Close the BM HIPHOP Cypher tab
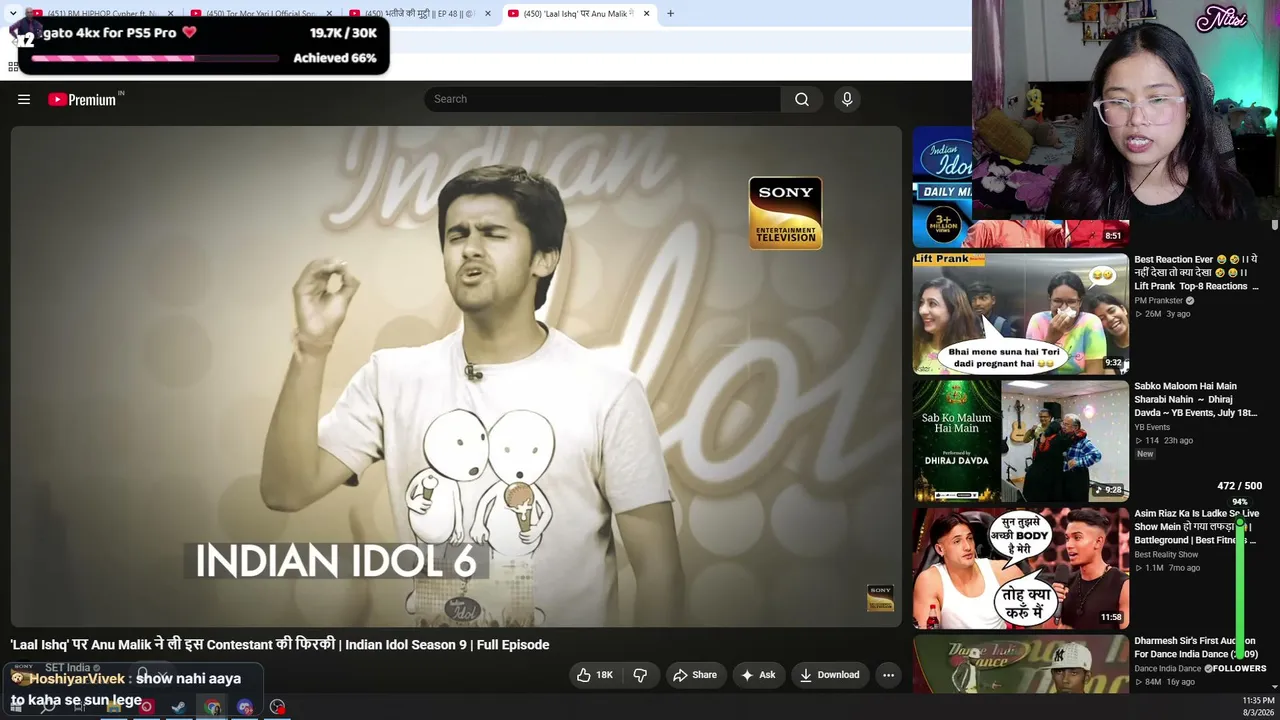Viewport: 1280px width, 720px height. (170, 14)
